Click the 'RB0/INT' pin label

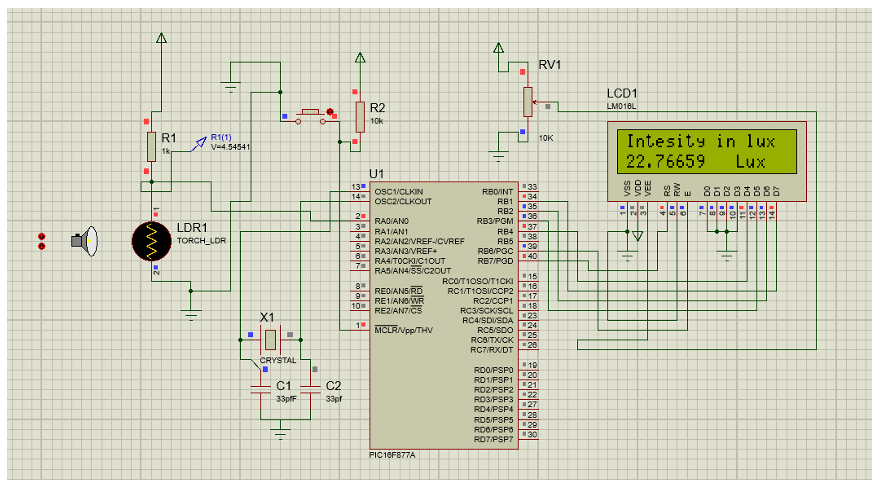pos(497,192)
